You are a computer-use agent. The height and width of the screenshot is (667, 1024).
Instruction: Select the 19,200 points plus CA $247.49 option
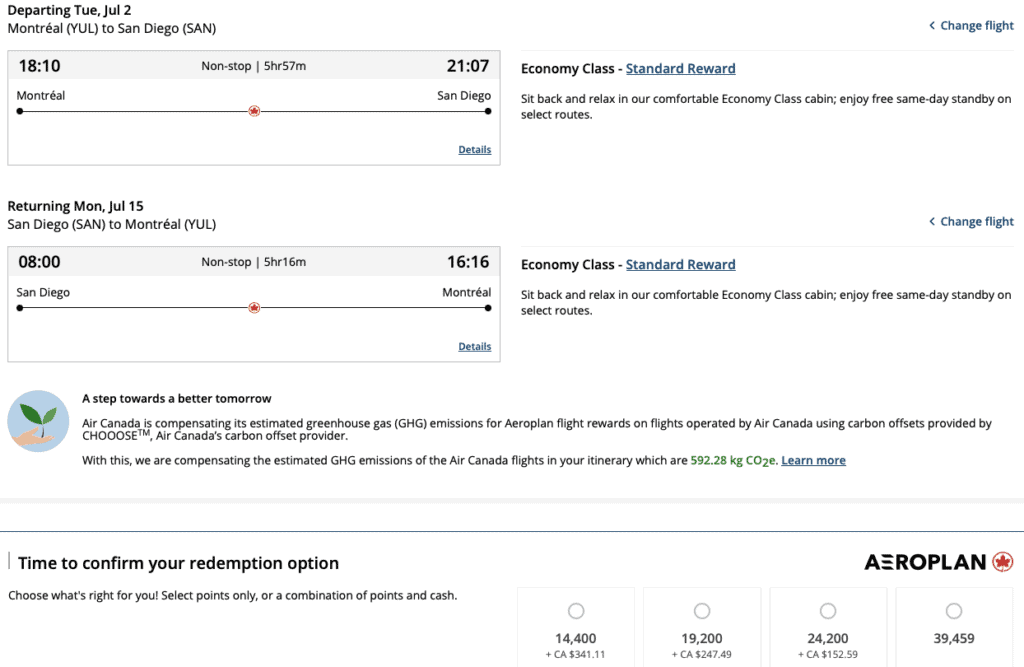(702, 611)
